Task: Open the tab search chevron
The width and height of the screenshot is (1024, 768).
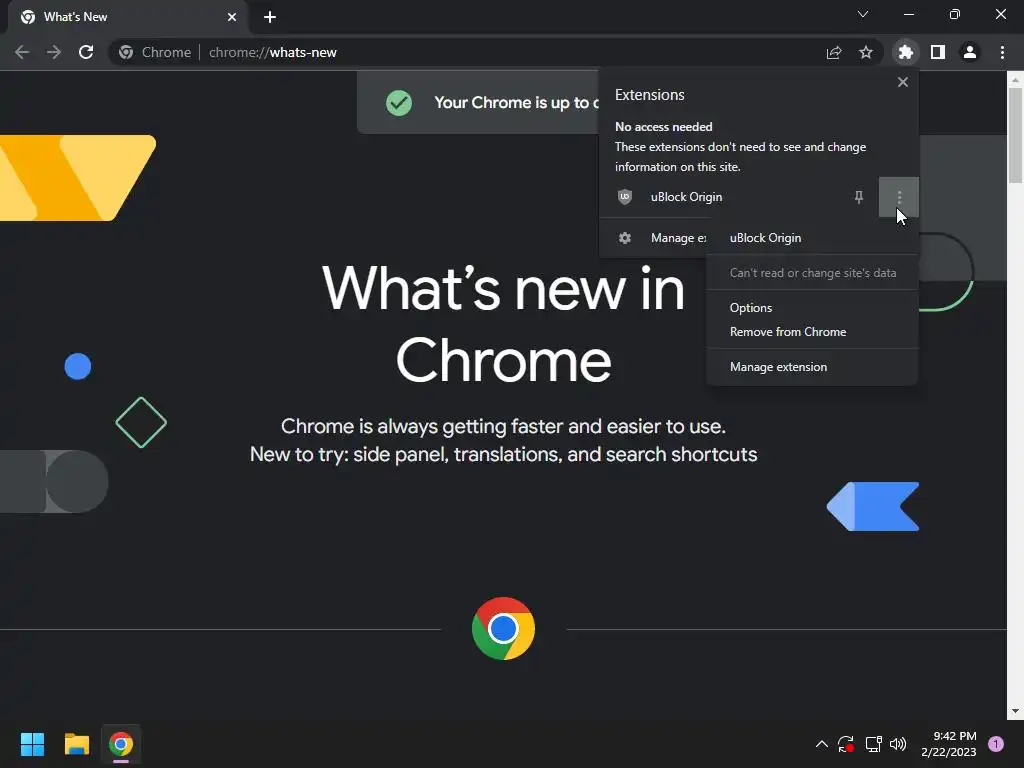Action: tap(863, 14)
